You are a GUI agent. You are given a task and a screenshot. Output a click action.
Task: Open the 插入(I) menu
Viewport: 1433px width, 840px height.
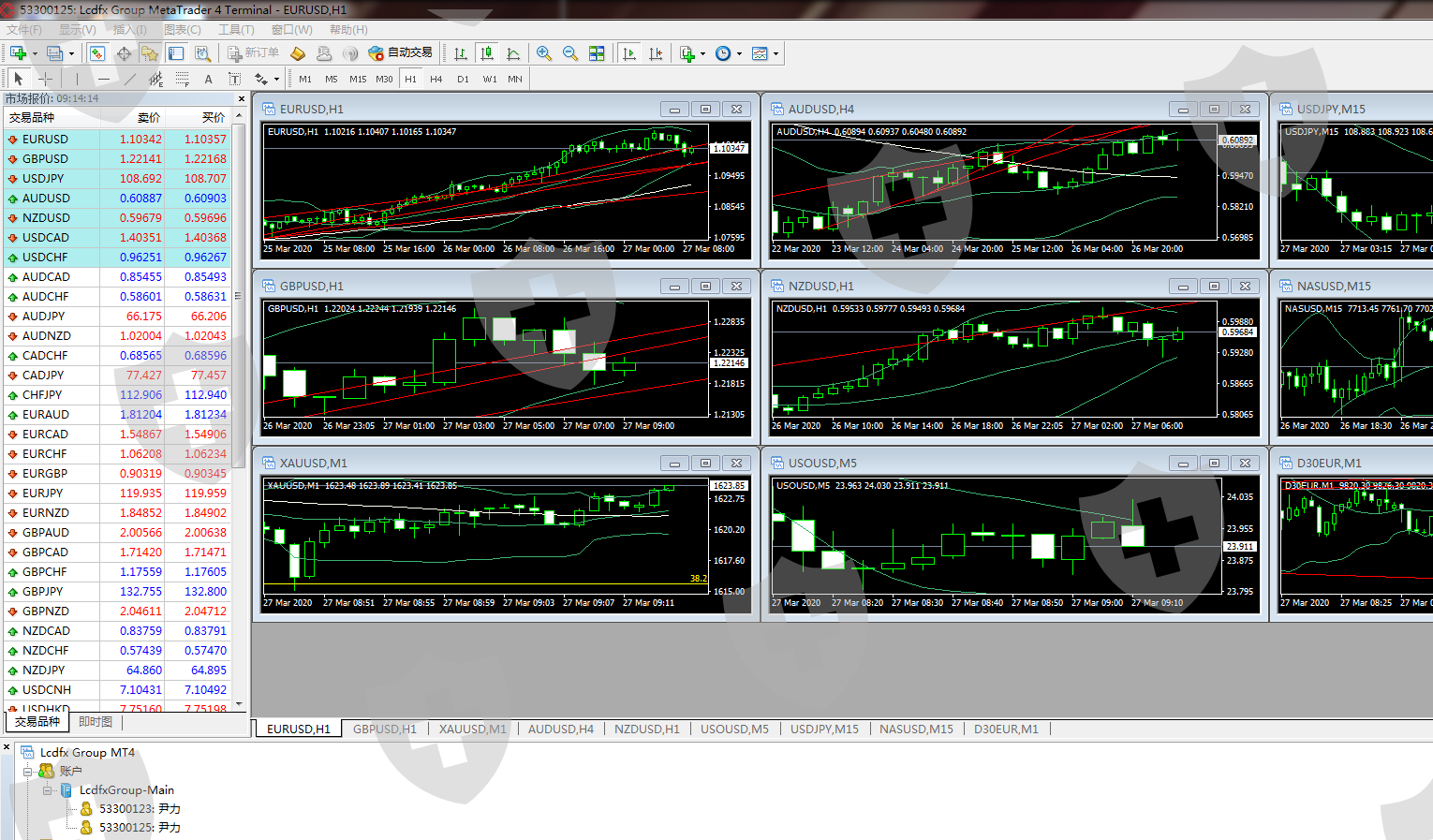coord(129,30)
